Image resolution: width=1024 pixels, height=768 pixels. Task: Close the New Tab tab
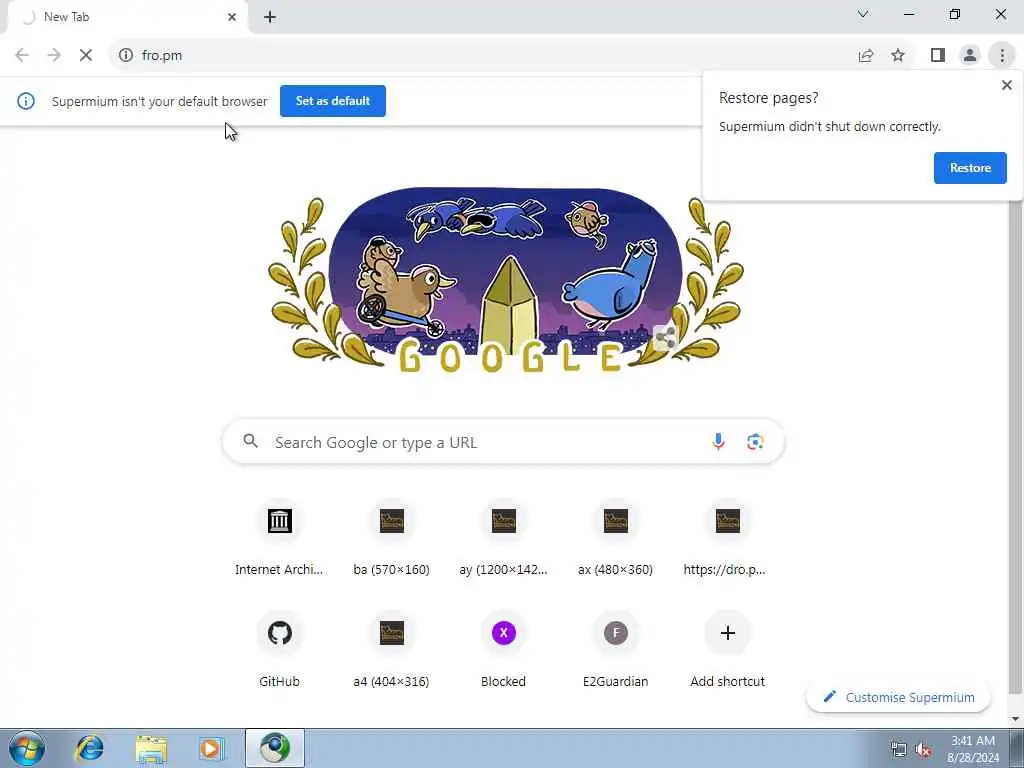tap(232, 17)
